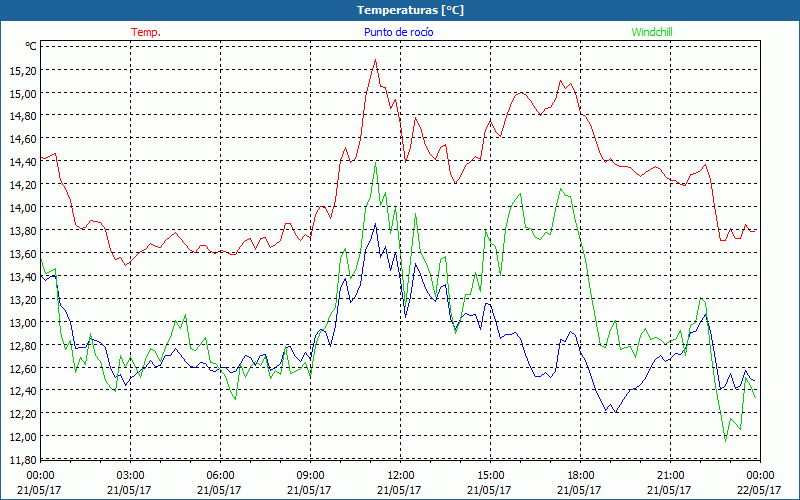Viewport: 800px width, 500px height.
Task: Click the 13,40 y-axis value
Action: pos(23,276)
